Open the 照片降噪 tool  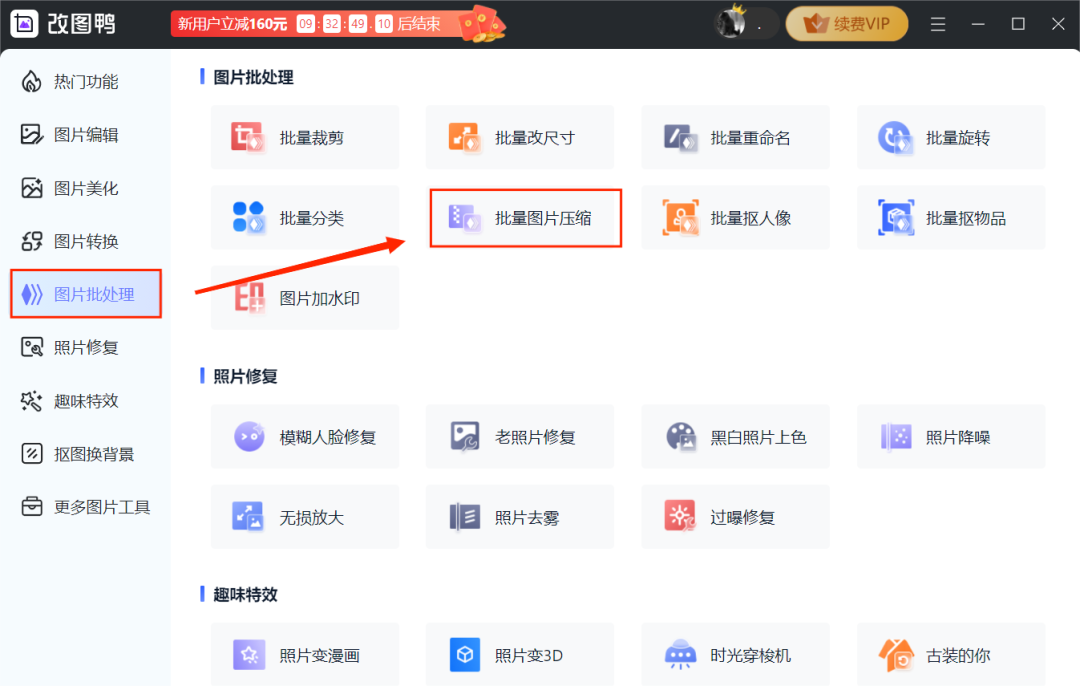point(950,436)
